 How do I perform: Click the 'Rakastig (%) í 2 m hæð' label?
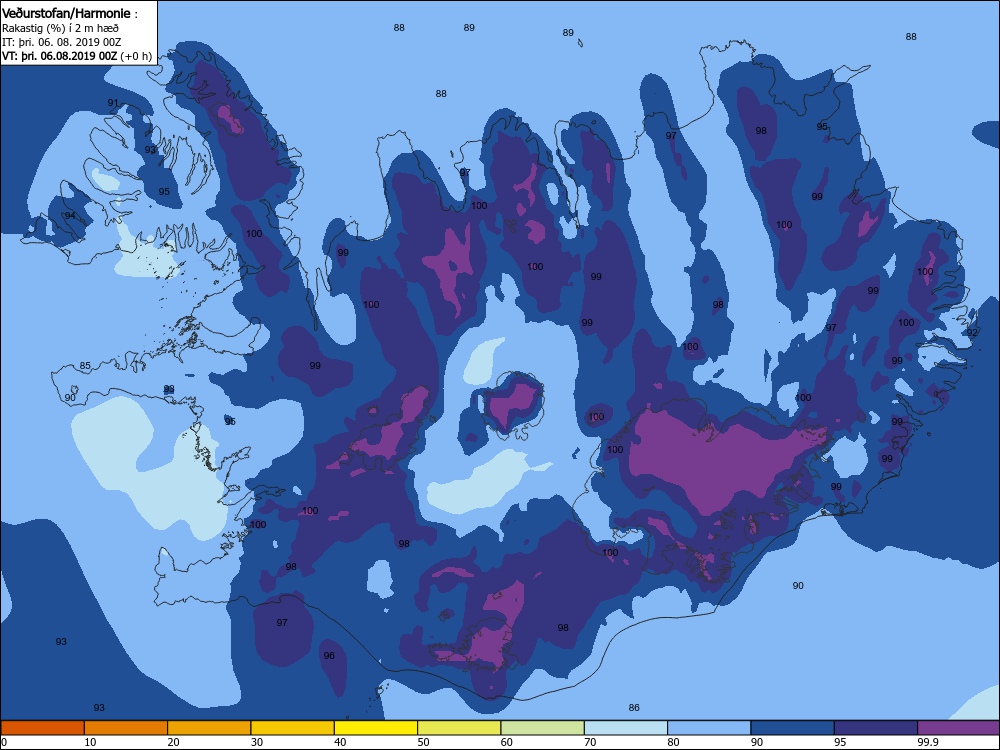(x=60, y=28)
